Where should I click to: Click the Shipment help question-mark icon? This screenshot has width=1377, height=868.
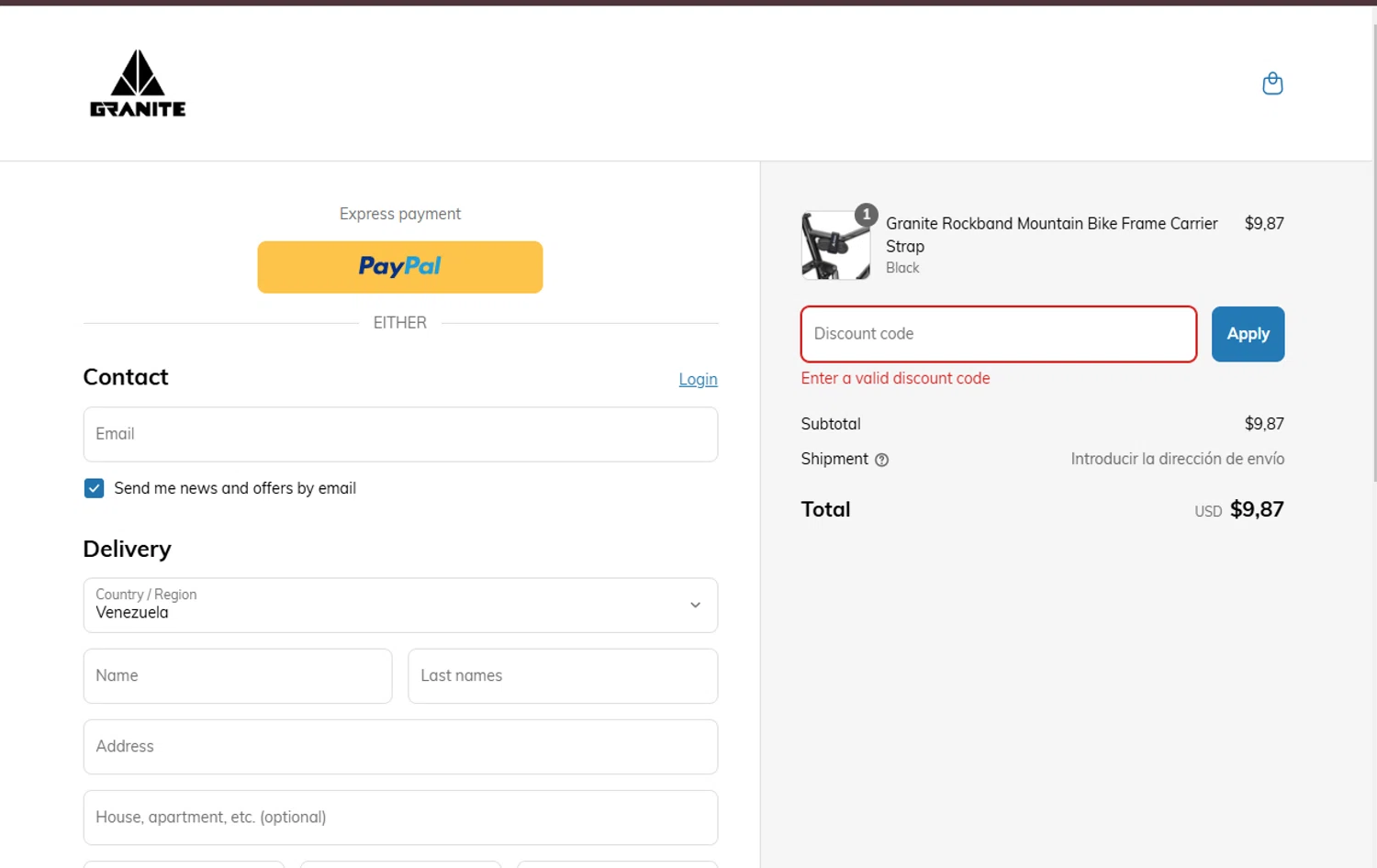(x=881, y=460)
